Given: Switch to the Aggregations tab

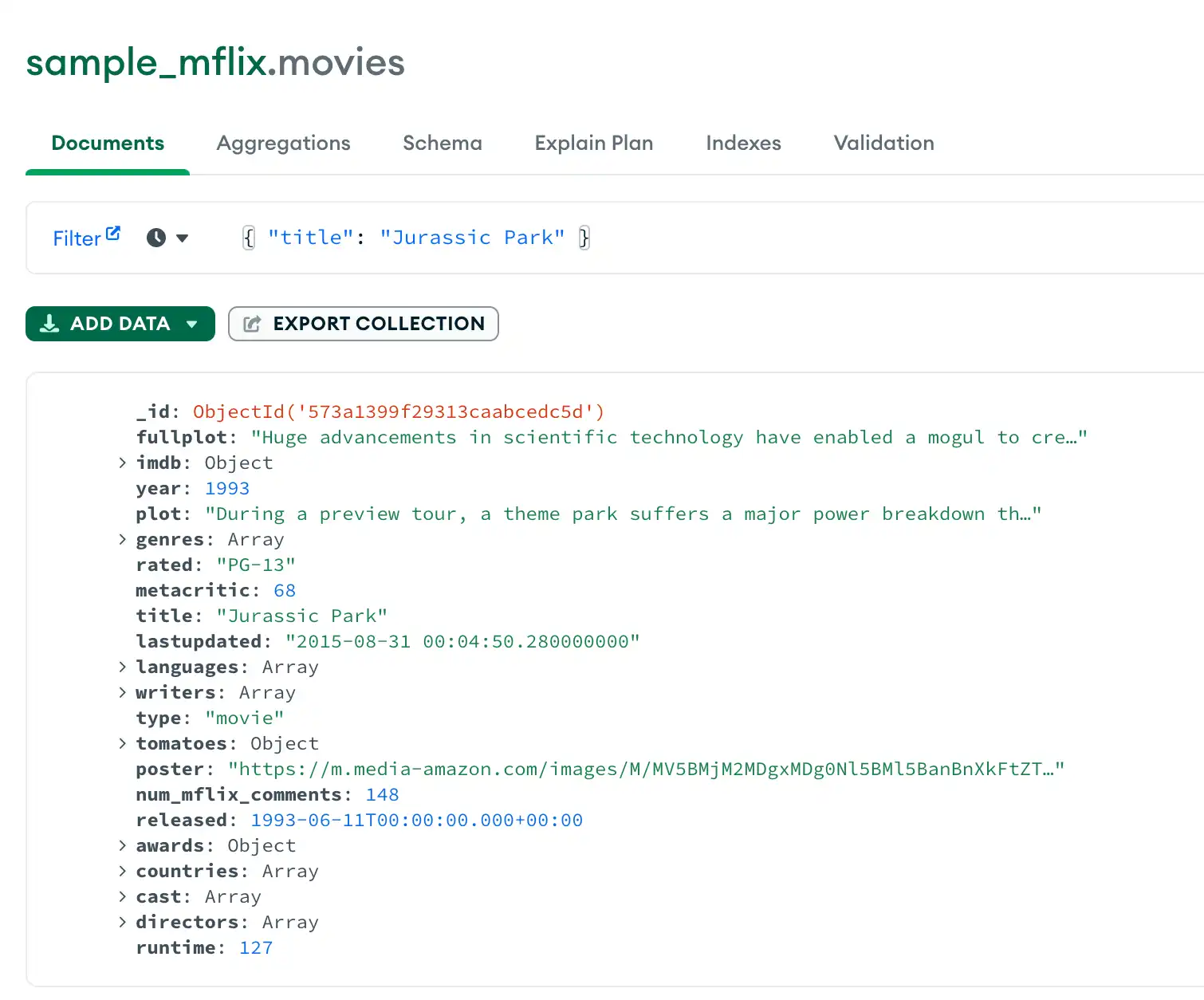Looking at the screenshot, I should point(283,144).
